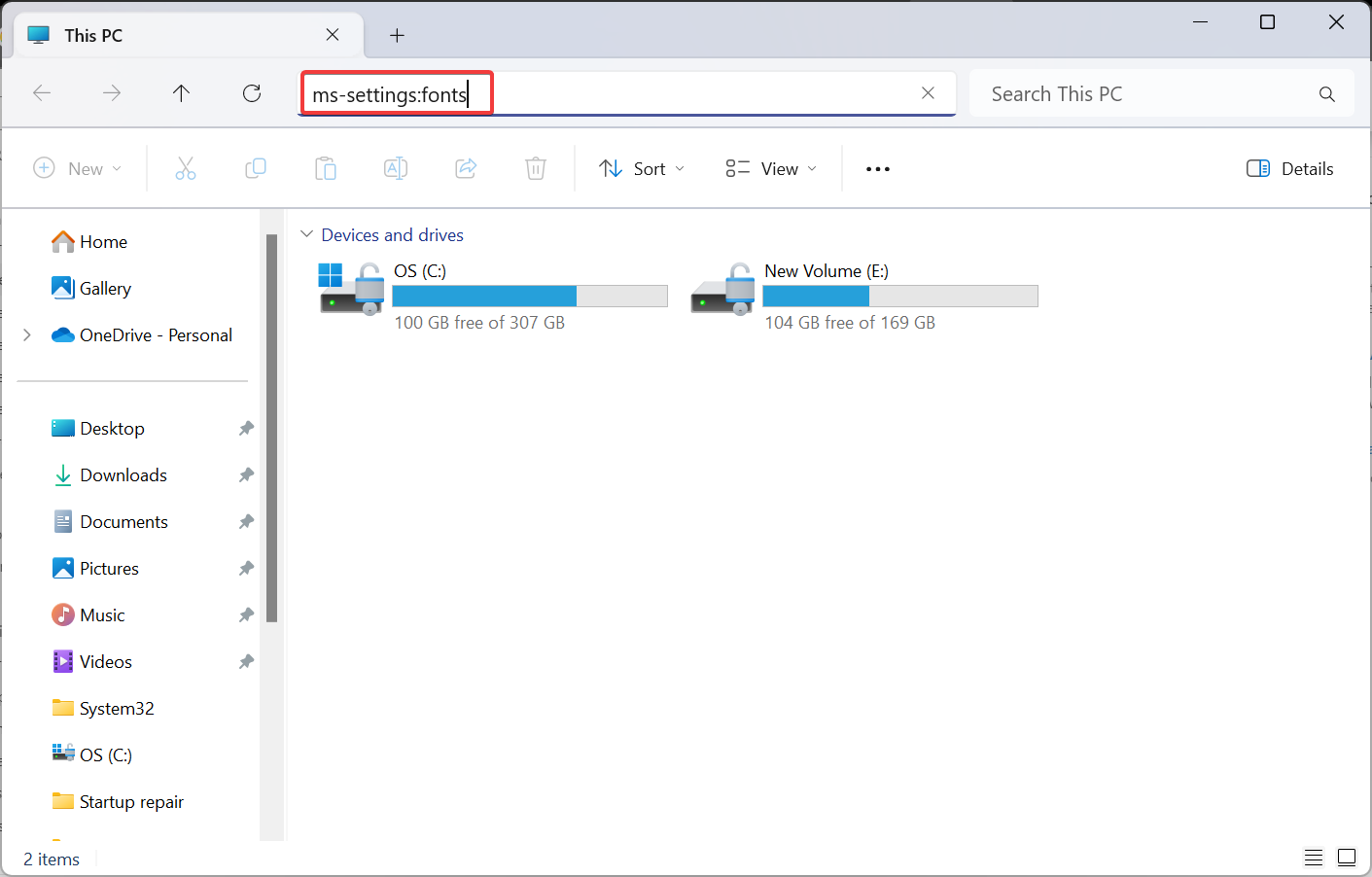This screenshot has height=877, width=1372.
Task: Switch to large thumbnails view in status bar
Action: pyautogui.click(x=1347, y=858)
